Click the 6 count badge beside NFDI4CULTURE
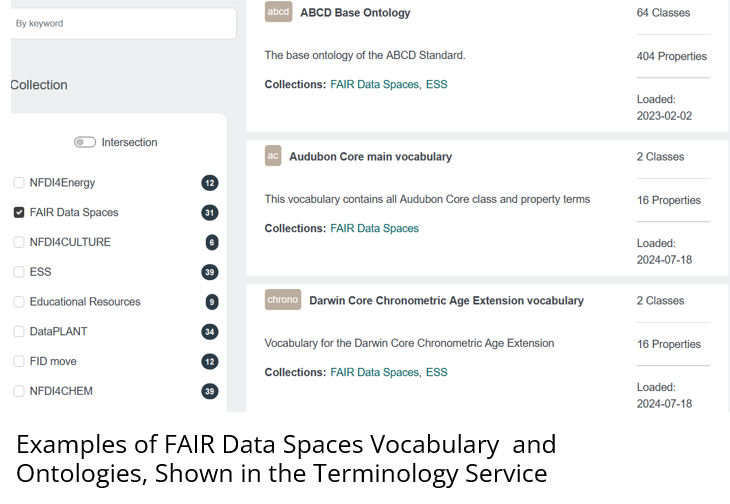Viewport: 730px width, 504px height. (212, 242)
